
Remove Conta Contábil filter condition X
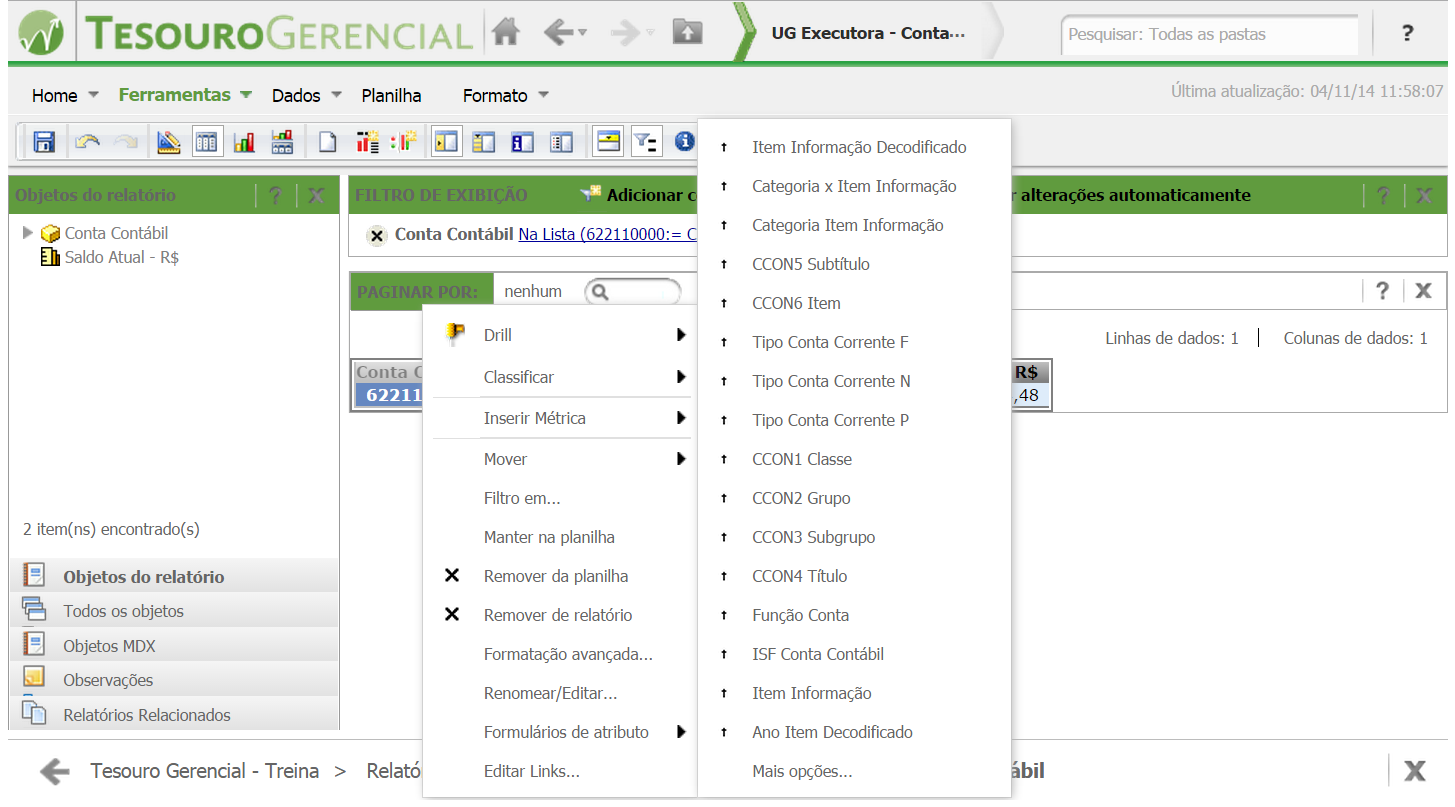(x=377, y=236)
